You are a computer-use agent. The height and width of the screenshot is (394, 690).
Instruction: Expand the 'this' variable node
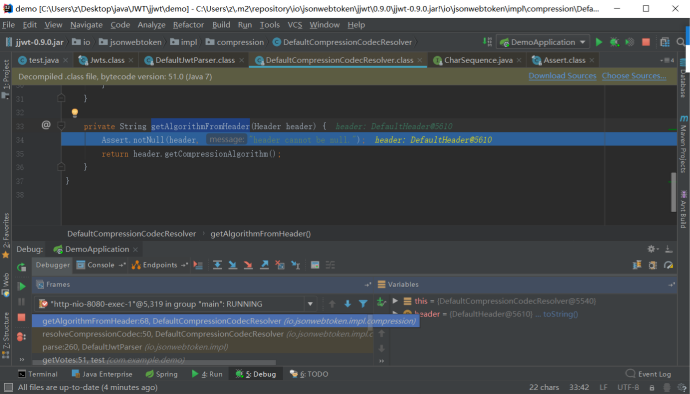(395, 301)
